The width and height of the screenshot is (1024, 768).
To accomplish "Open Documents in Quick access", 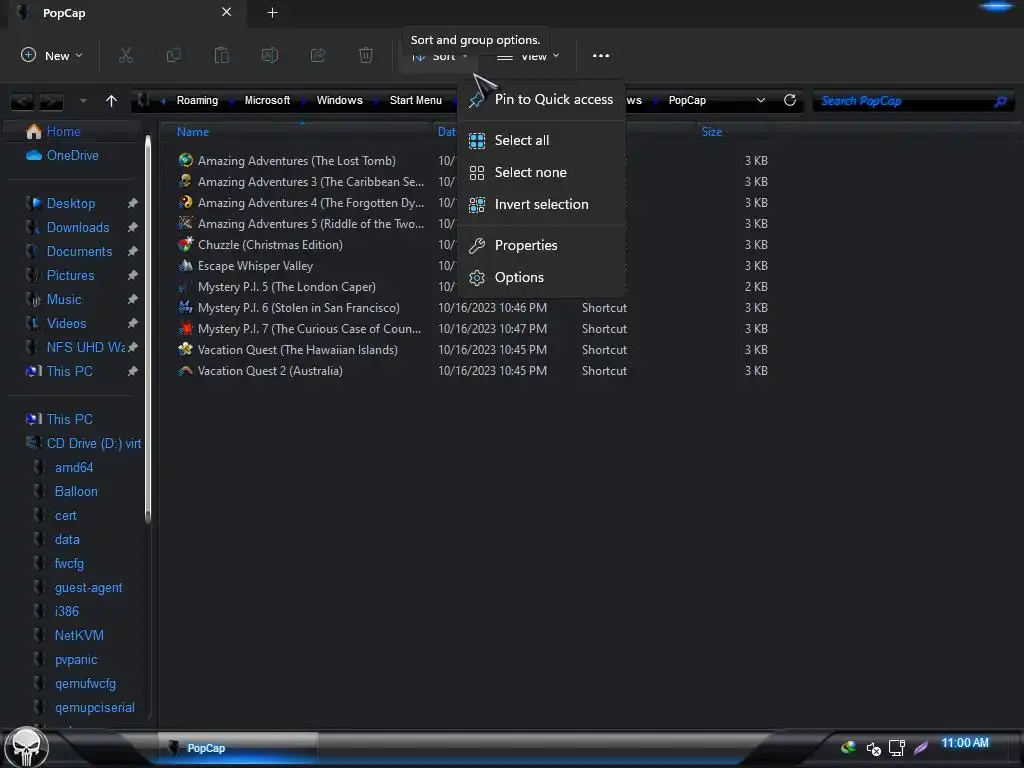I will pos(79,251).
